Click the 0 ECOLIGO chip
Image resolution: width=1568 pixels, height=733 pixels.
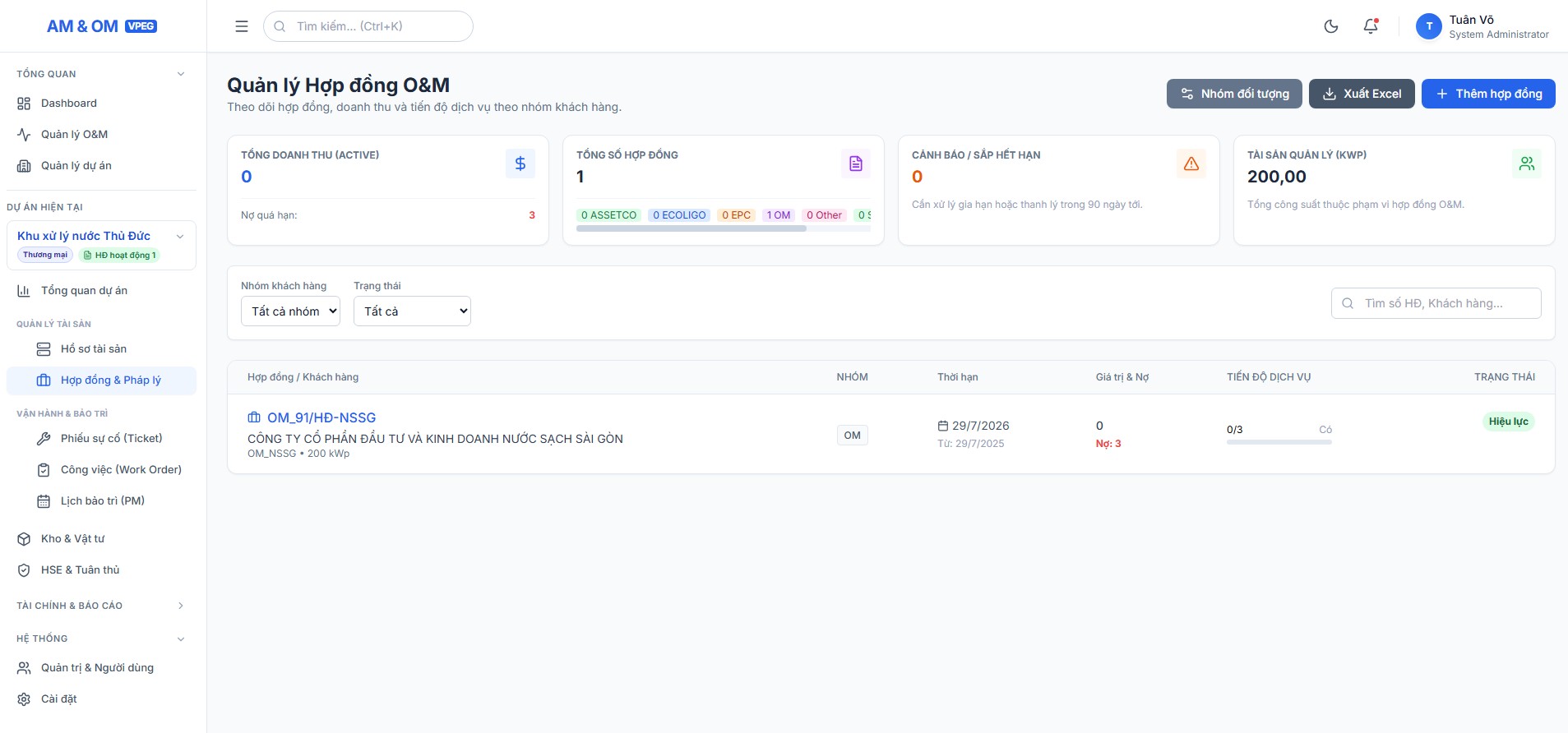pyautogui.click(x=679, y=215)
